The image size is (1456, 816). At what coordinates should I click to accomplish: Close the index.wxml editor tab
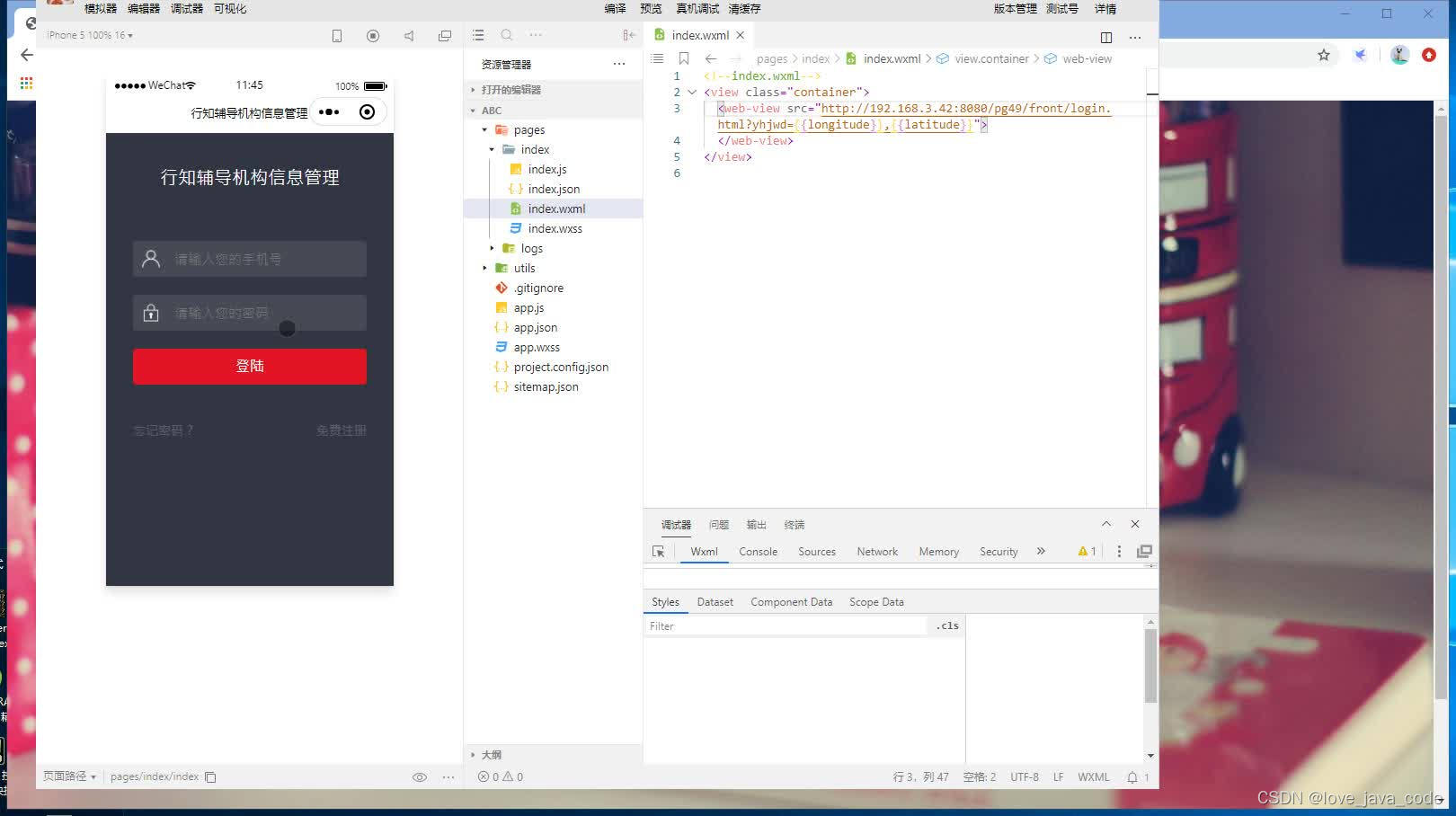coord(741,35)
